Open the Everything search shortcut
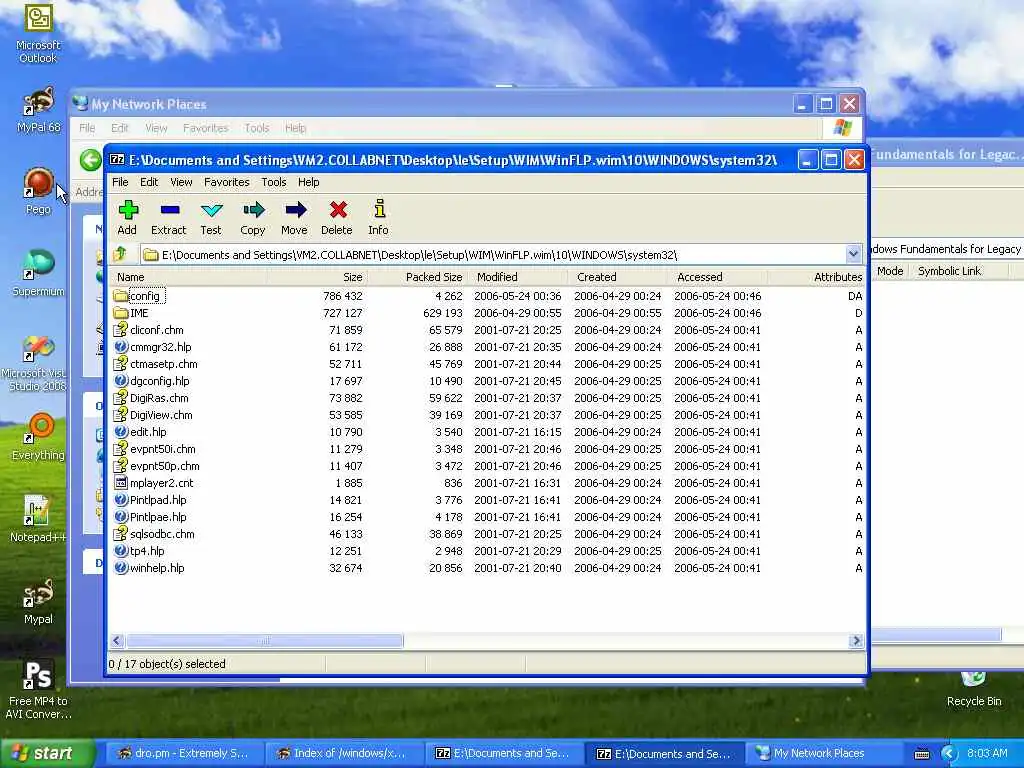Viewport: 1024px width, 768px height. point(38,436)
